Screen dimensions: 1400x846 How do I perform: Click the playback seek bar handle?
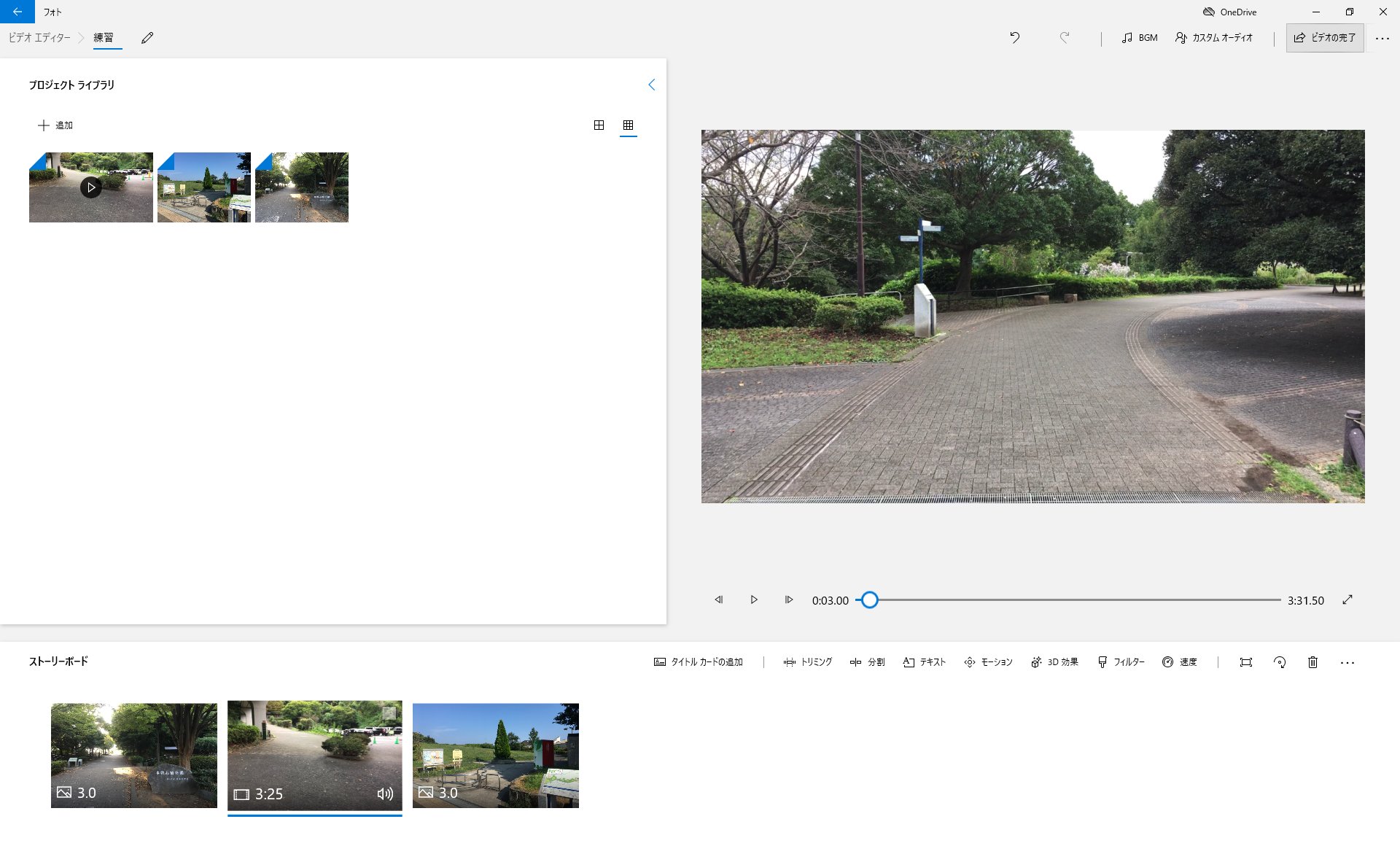869,600
